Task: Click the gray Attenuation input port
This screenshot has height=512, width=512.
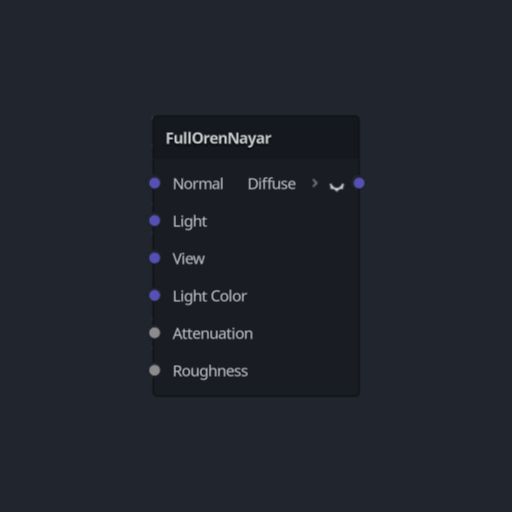Action: point(155,333)
